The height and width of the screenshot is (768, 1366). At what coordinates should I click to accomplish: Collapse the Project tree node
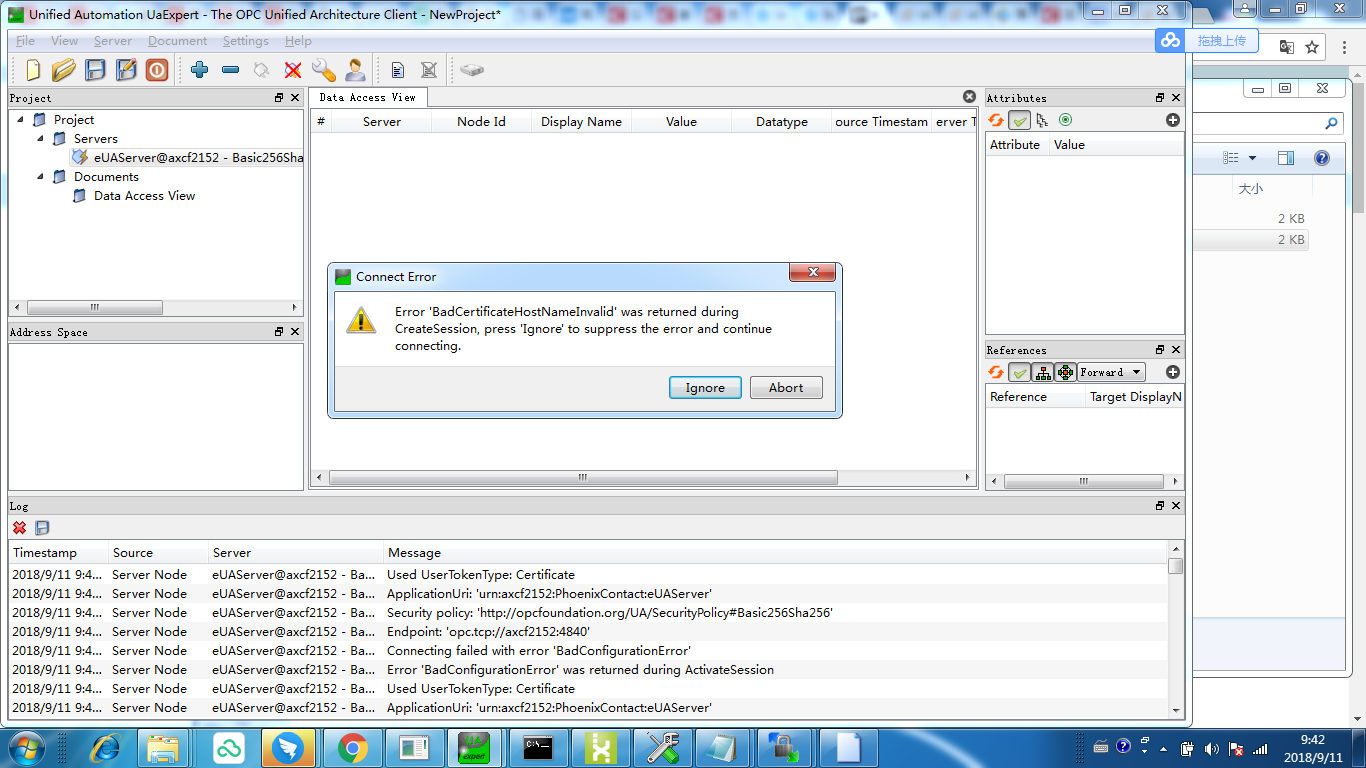click(21, 120)
